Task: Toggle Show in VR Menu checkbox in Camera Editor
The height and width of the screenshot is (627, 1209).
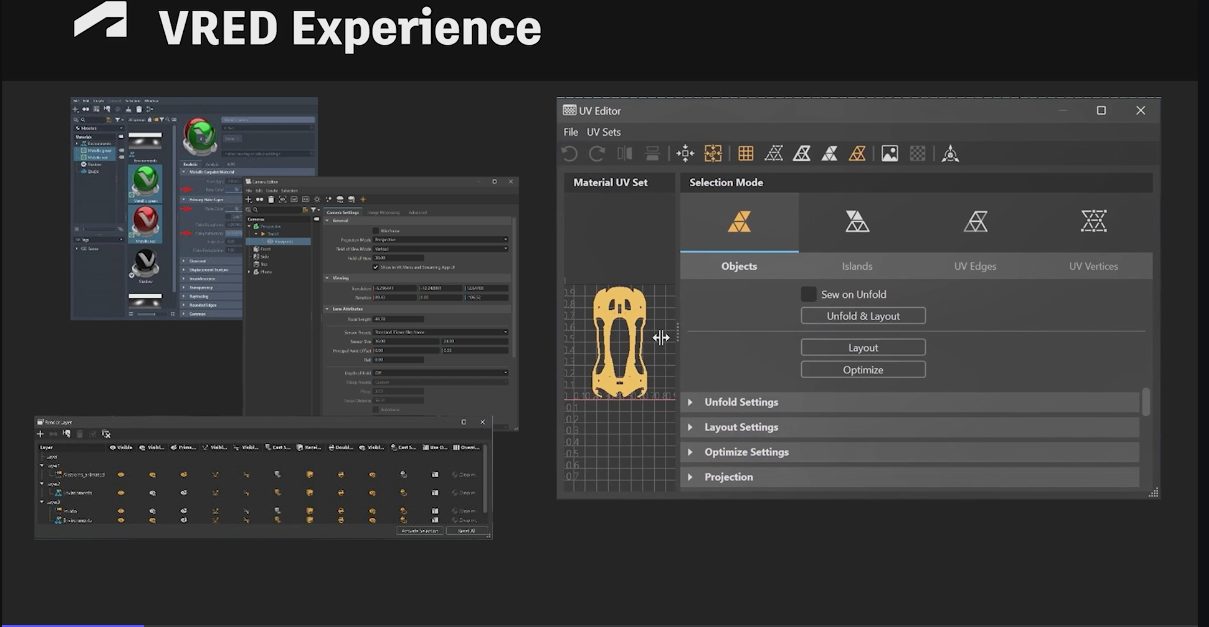Action: [x=376, y=267]
